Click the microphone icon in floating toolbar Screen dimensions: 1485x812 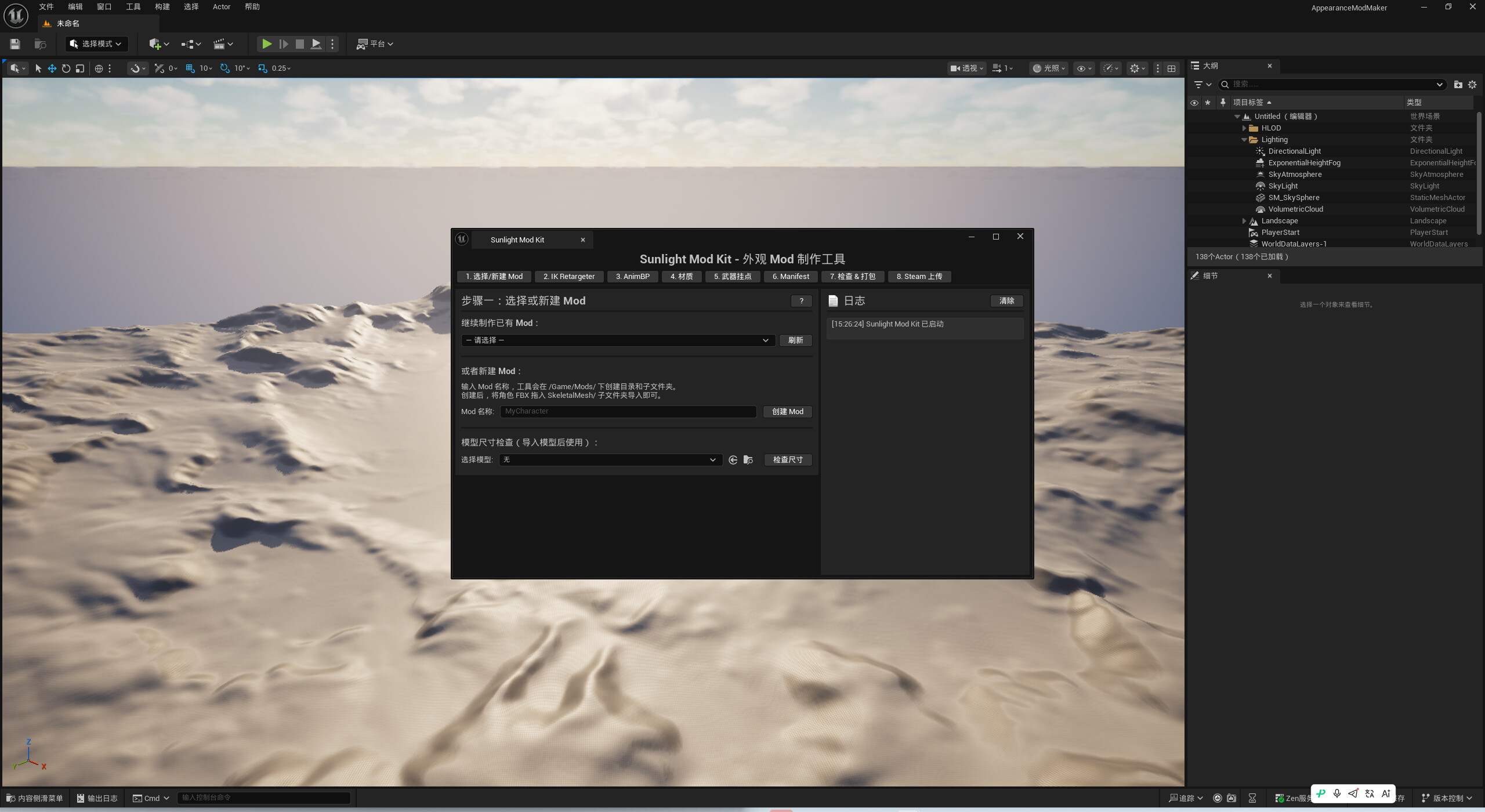pyautogui.click(x=1337, y=793)
